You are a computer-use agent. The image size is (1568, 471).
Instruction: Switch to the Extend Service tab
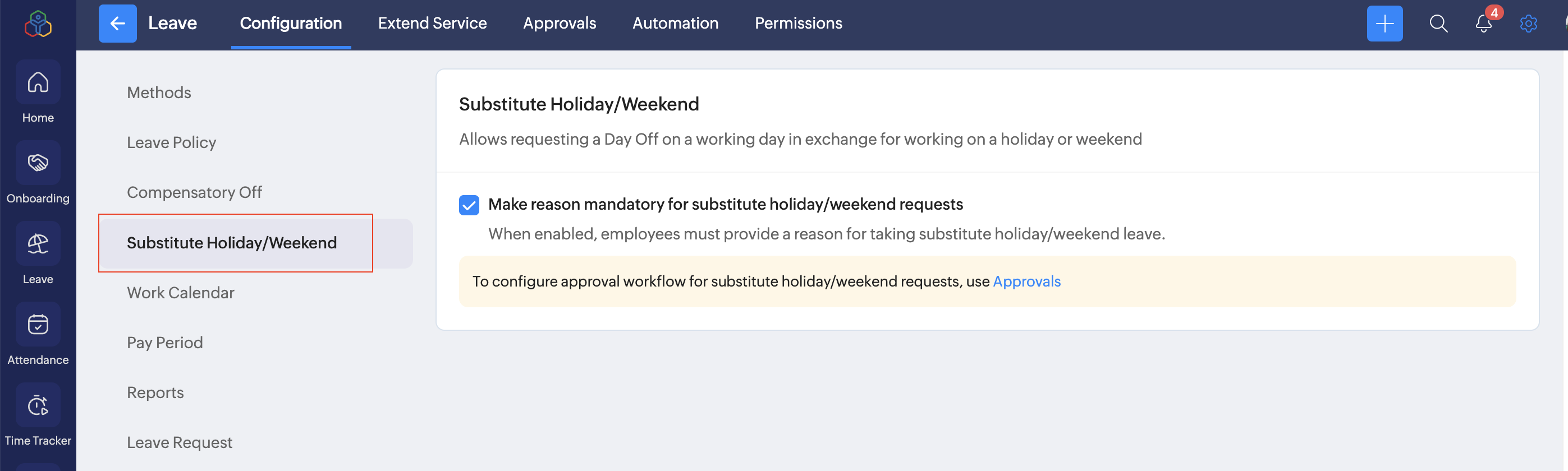[x=432, y=24]
